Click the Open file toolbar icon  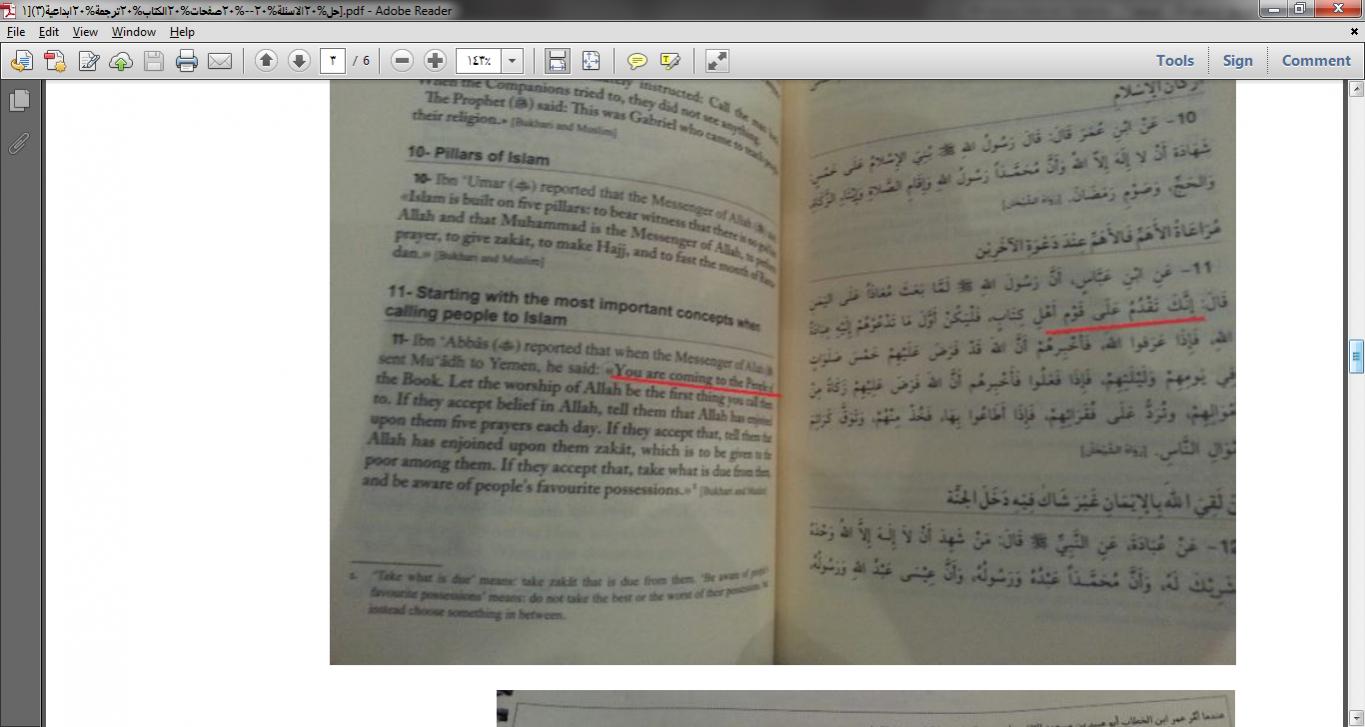tap(21, 61)
